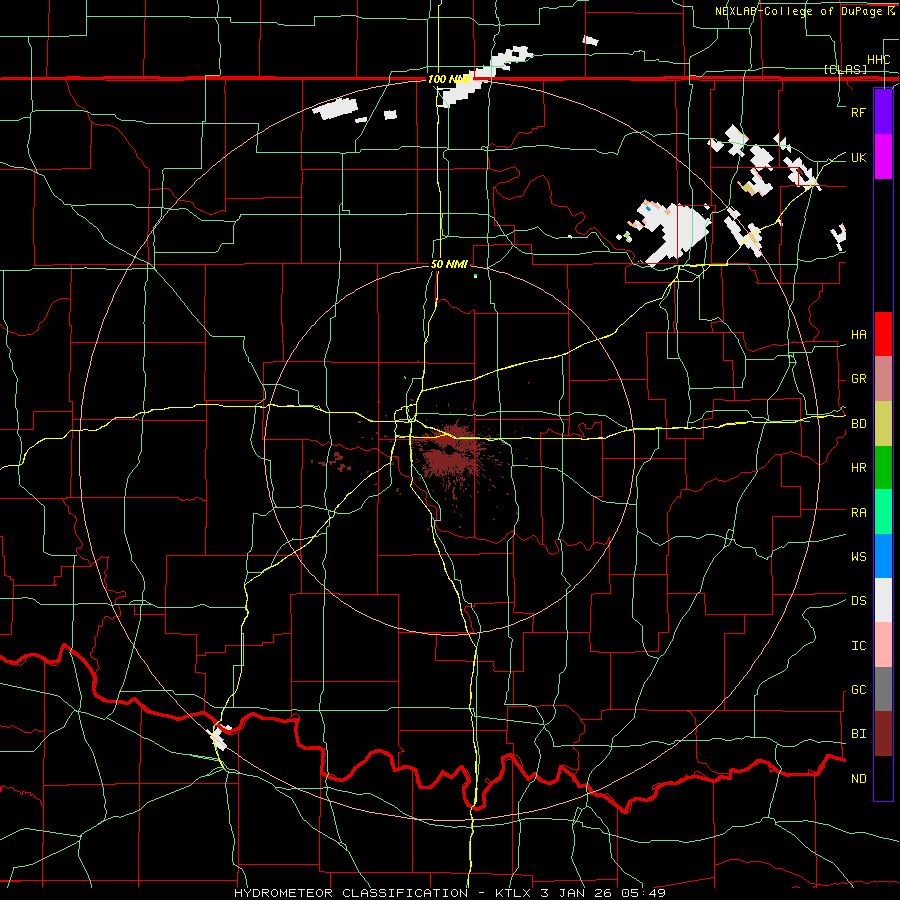Click the RA light green legend block
This screenshot has height=900, width=900.
pos(883,512)
